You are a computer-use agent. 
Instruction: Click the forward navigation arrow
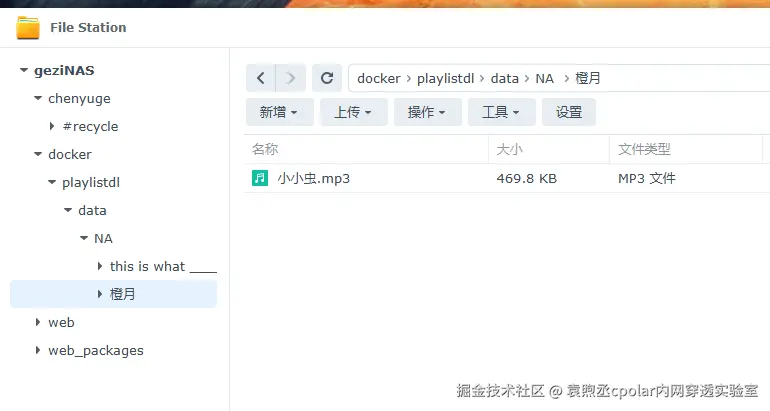291,78
